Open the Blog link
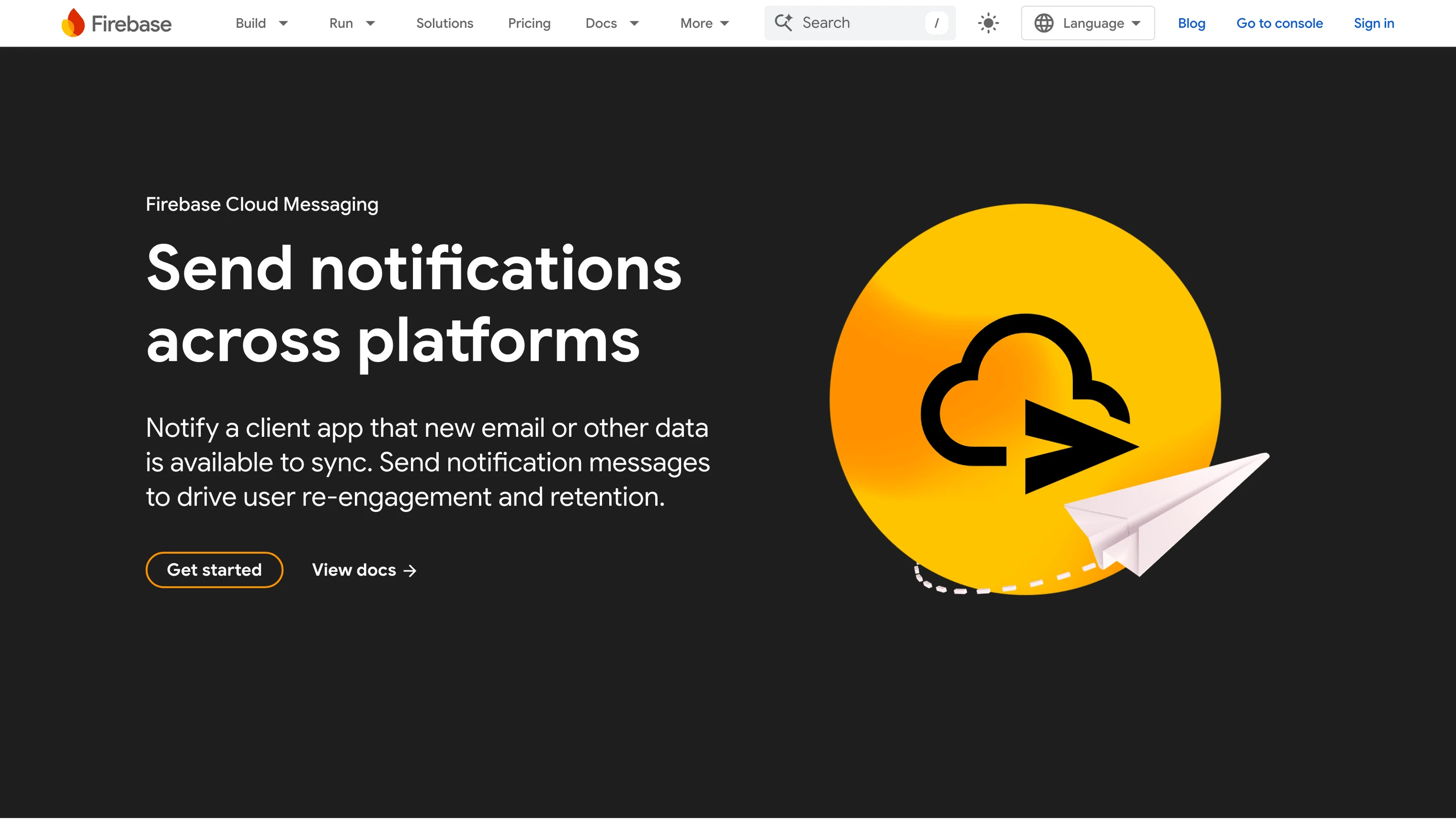 pos(1192,23)
